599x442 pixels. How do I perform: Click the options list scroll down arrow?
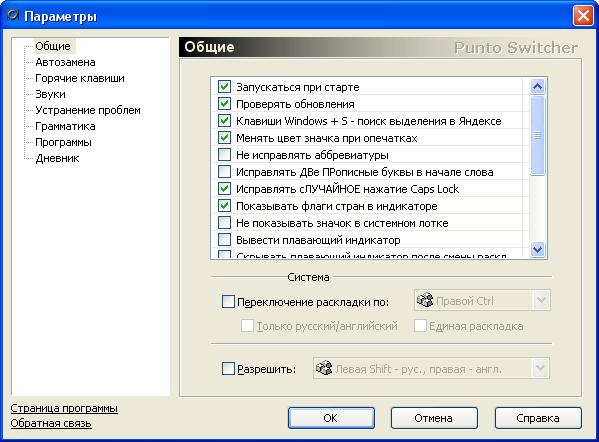(537, 249)
